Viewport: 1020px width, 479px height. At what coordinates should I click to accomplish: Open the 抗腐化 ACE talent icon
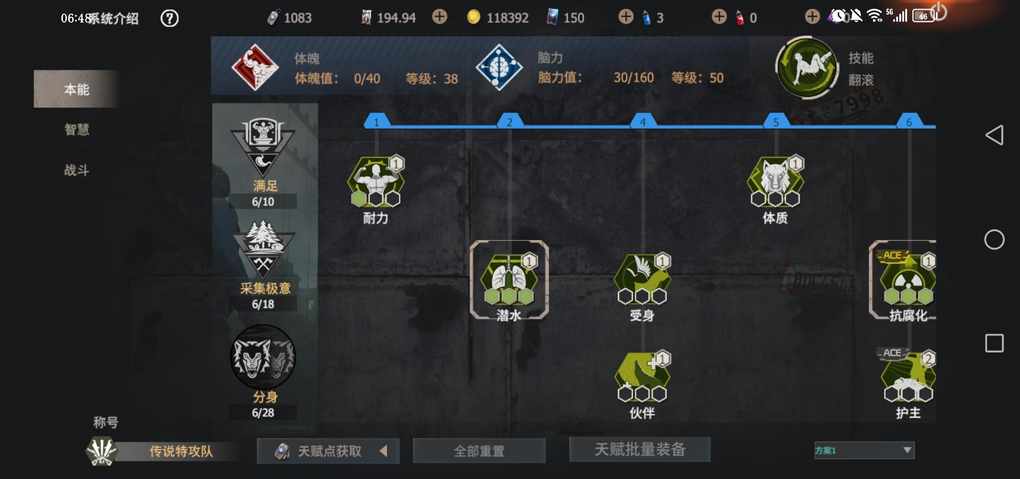pos(908,279)
